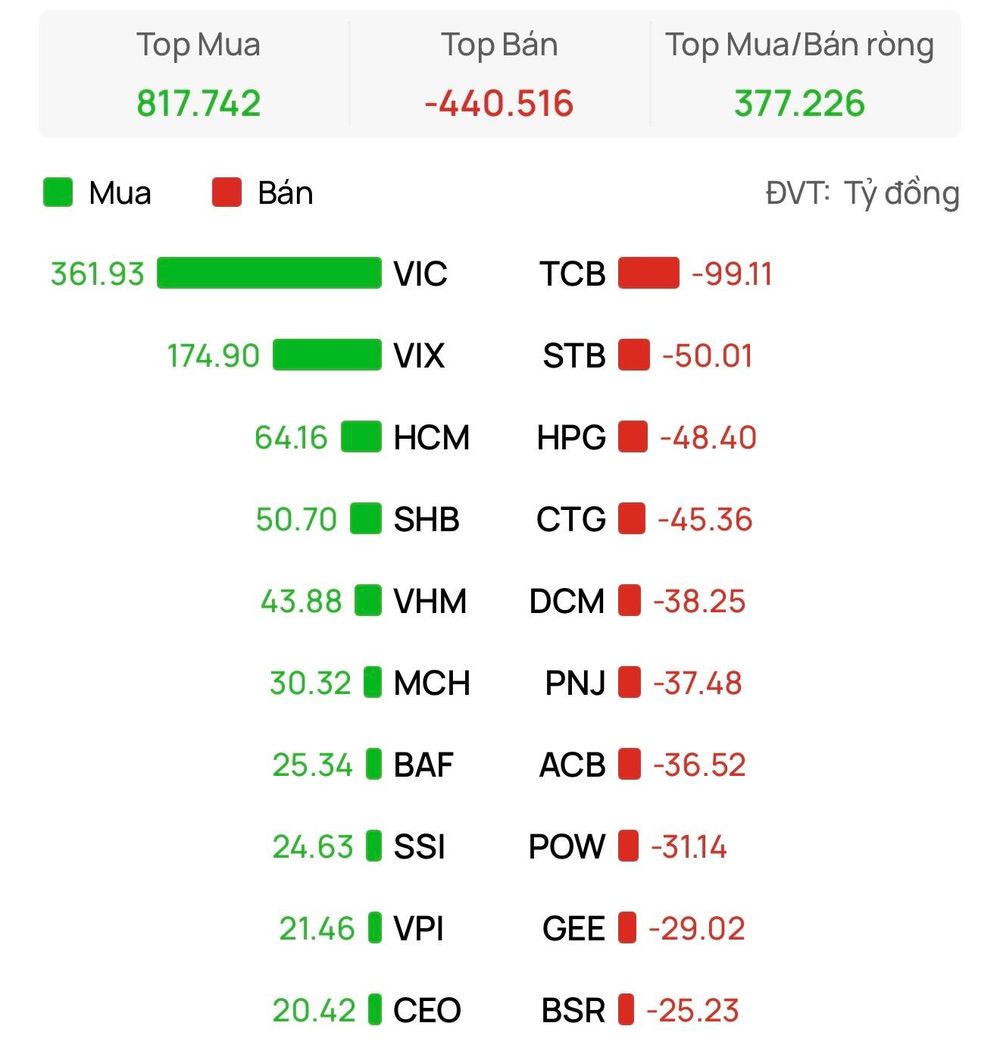Click the DCM red sell bar
Viewport: 1000px width, 1051px height.
[x=629, y=601]
